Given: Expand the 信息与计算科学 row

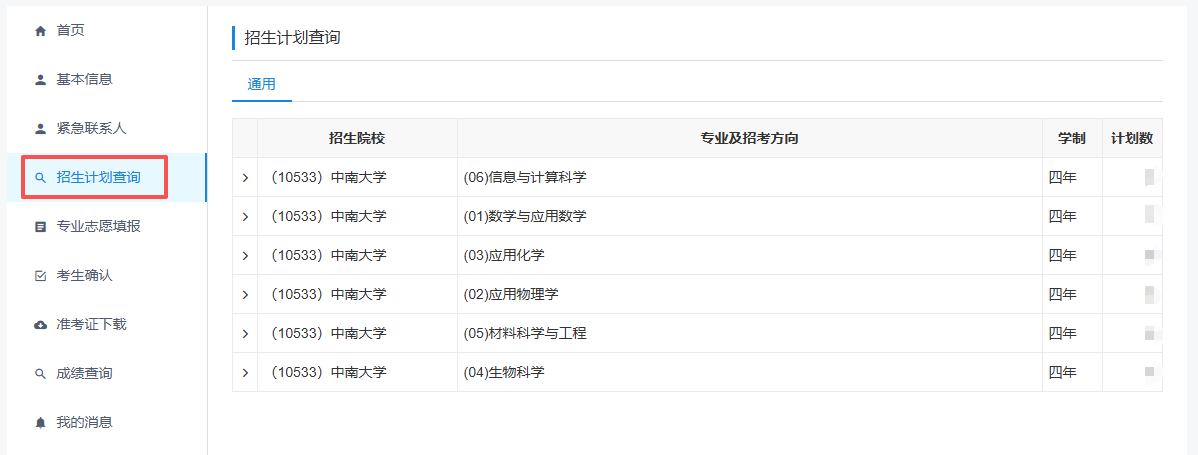Looking at the screenshot, I should [245, 178].
